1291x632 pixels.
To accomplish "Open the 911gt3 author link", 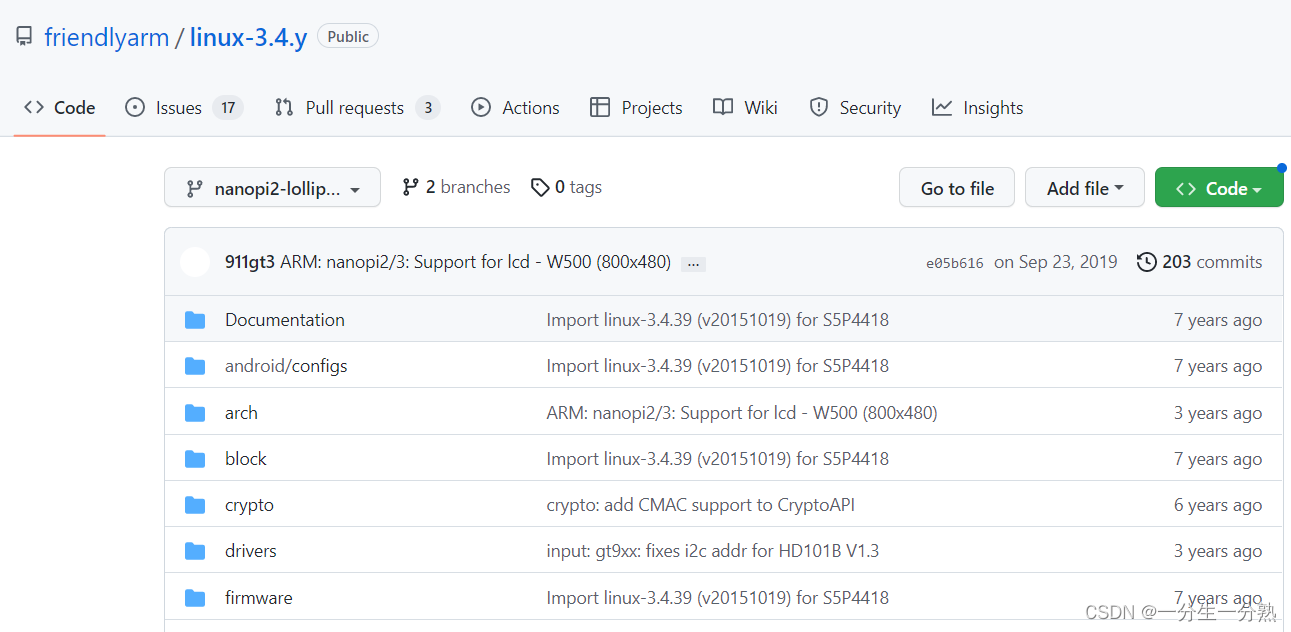I will 250,262.
